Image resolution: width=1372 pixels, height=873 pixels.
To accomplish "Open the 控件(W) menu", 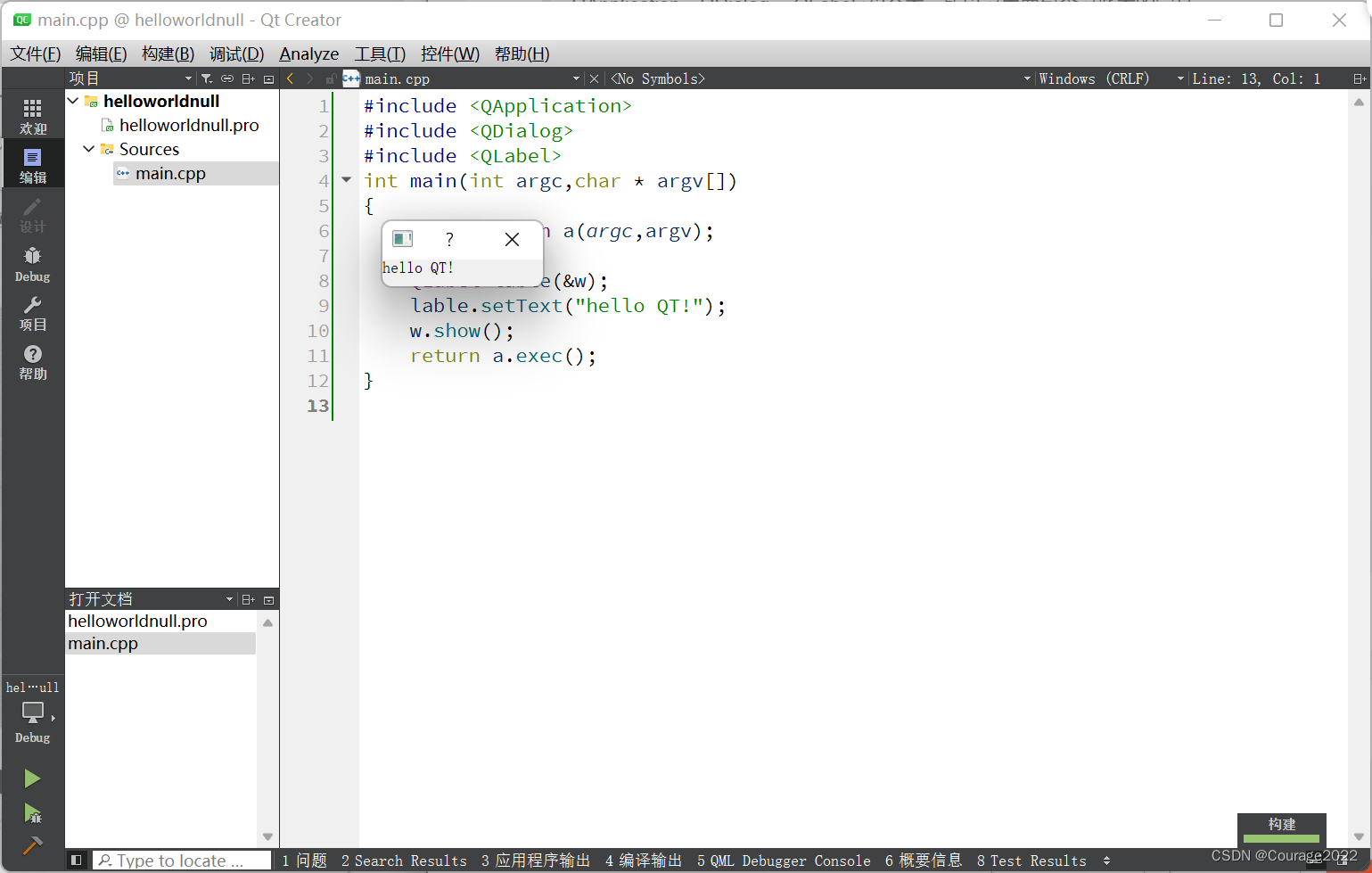I will (x=450, y=54).
